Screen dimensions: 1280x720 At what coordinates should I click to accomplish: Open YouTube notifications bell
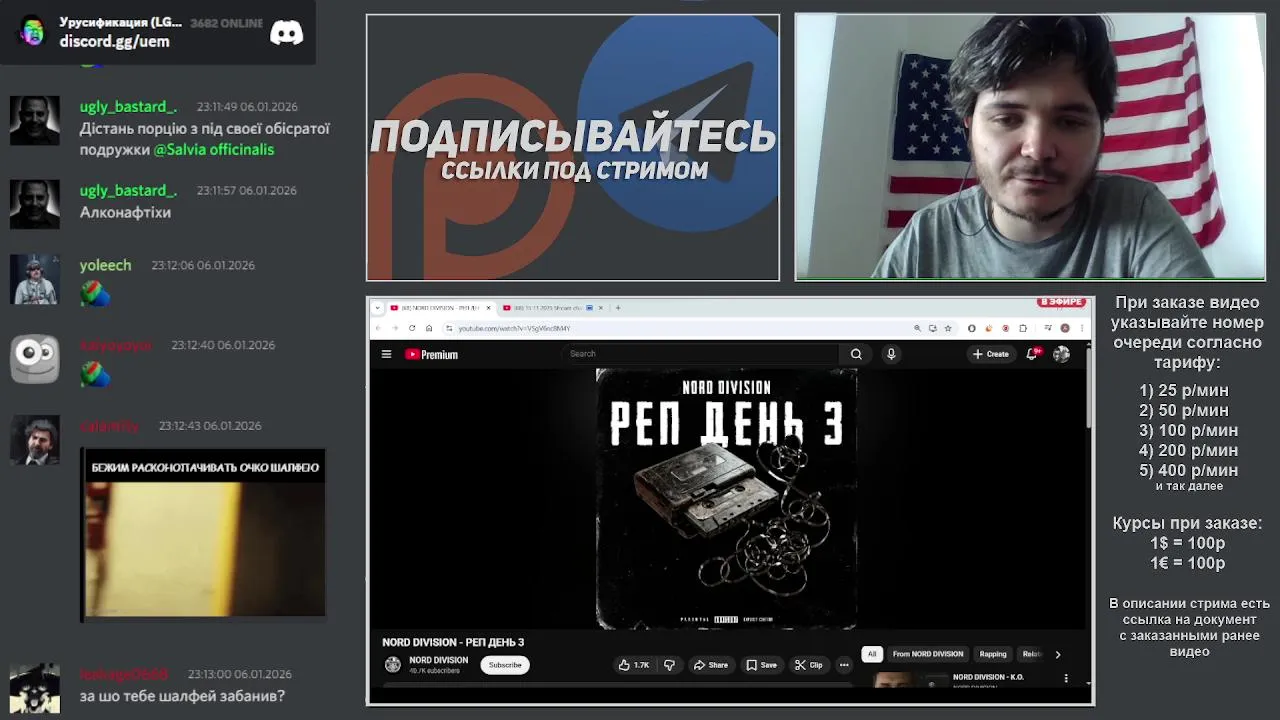(1032, 354)
